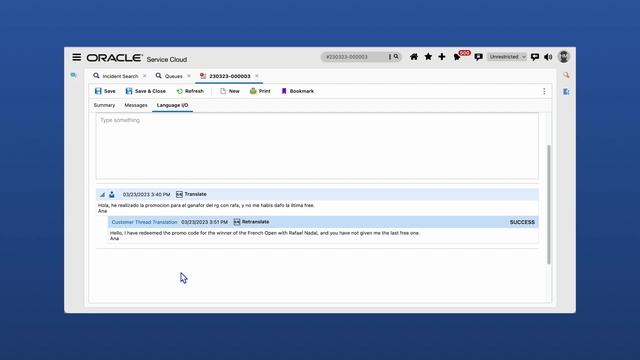Open the user avatar profile menu
Viewport: 640px width, 360px height.
click(564, 57)
